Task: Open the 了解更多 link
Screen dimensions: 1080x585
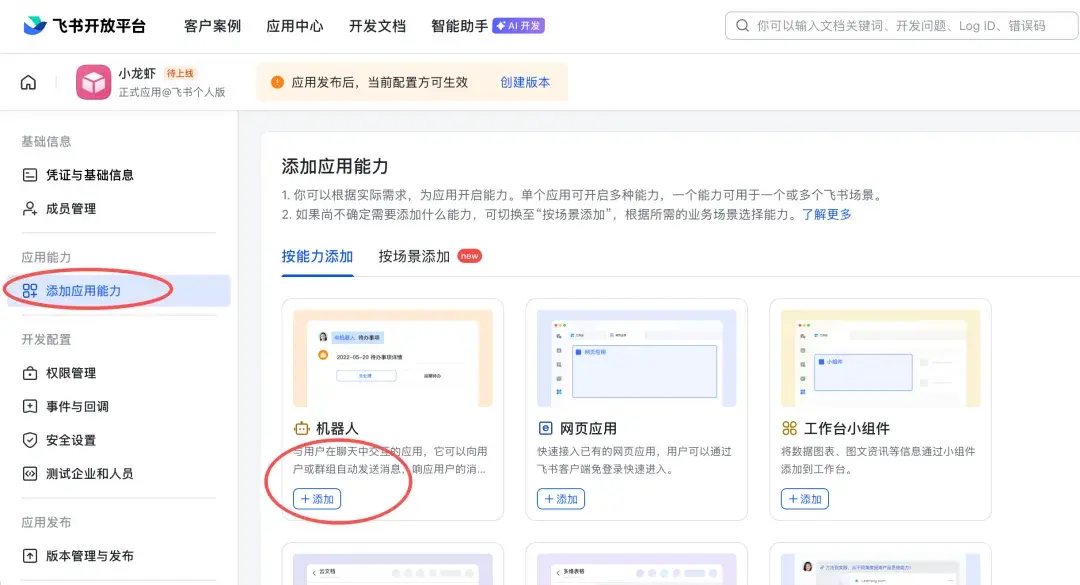Action: (x=827, y=214)
